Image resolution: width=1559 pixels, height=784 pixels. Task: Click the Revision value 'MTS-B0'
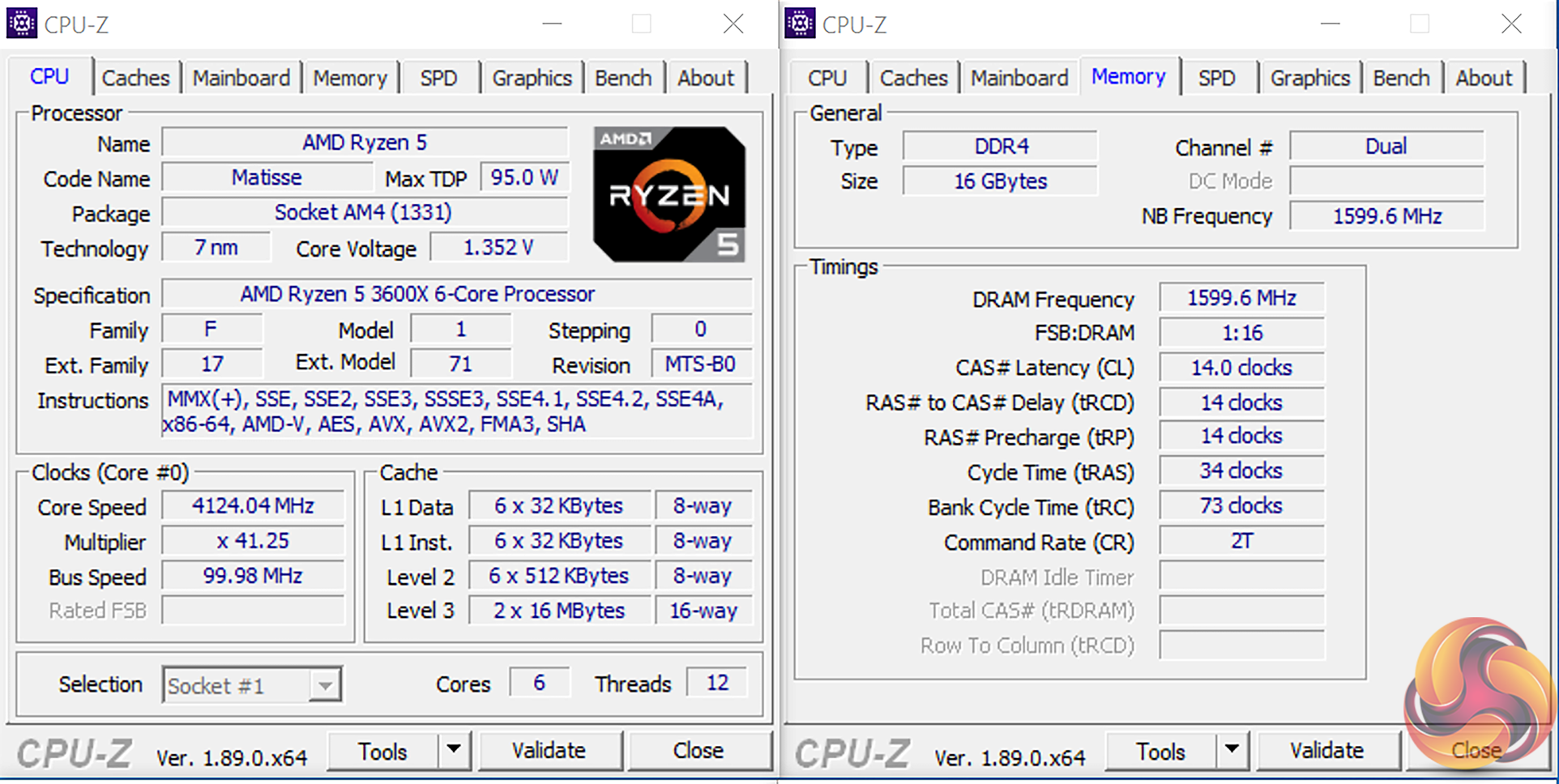[702, 364]
